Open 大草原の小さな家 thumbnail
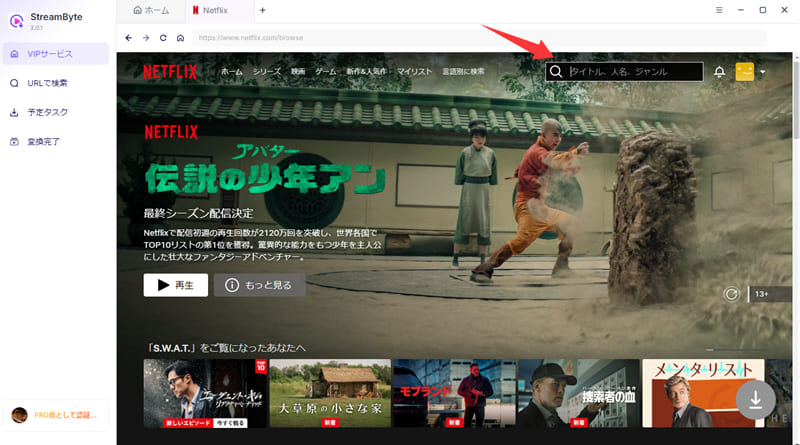The width and height of the screenshot is (800, 445). [330, 393]
